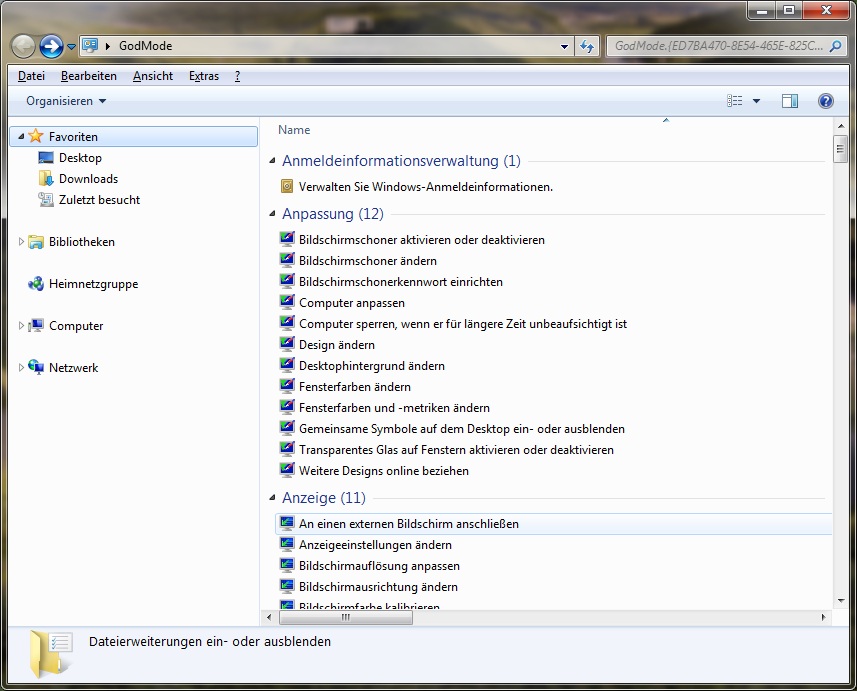Screen dimensions: 857x691
Task: Click the Back navigation arrow button
Action: (24, 46)
